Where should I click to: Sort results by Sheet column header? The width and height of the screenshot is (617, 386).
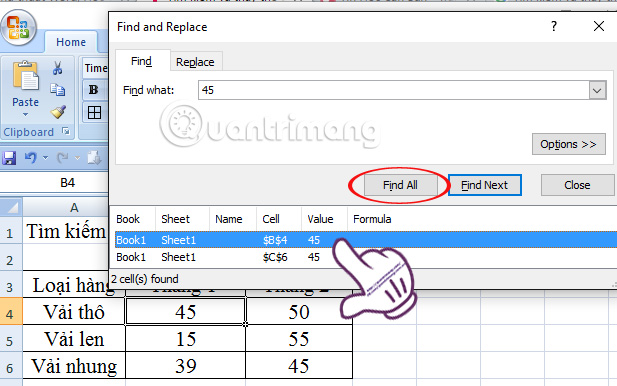click(182, 219)
